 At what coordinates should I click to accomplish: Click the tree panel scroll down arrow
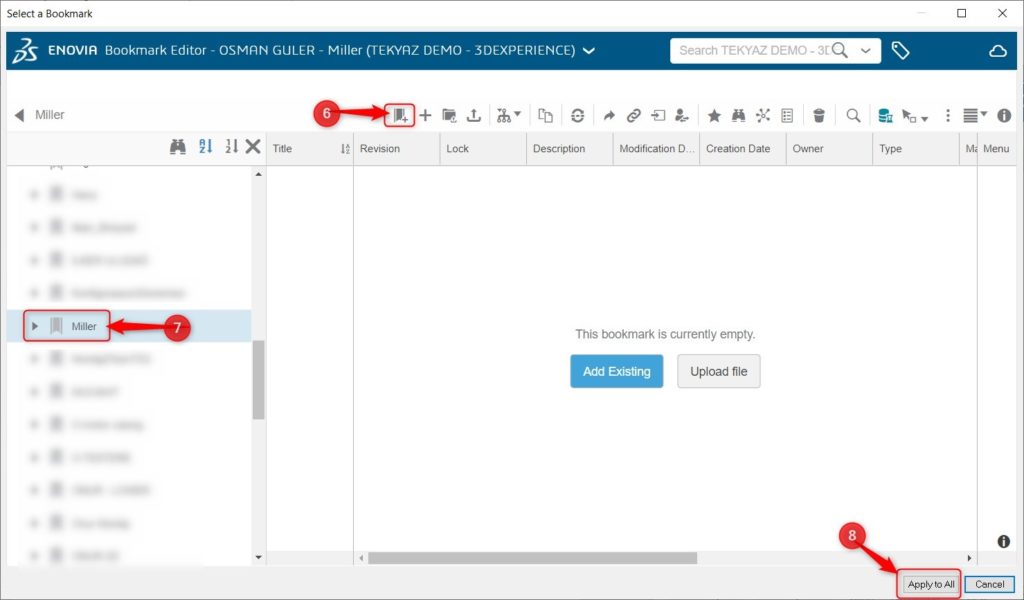(x=259, y=557)
